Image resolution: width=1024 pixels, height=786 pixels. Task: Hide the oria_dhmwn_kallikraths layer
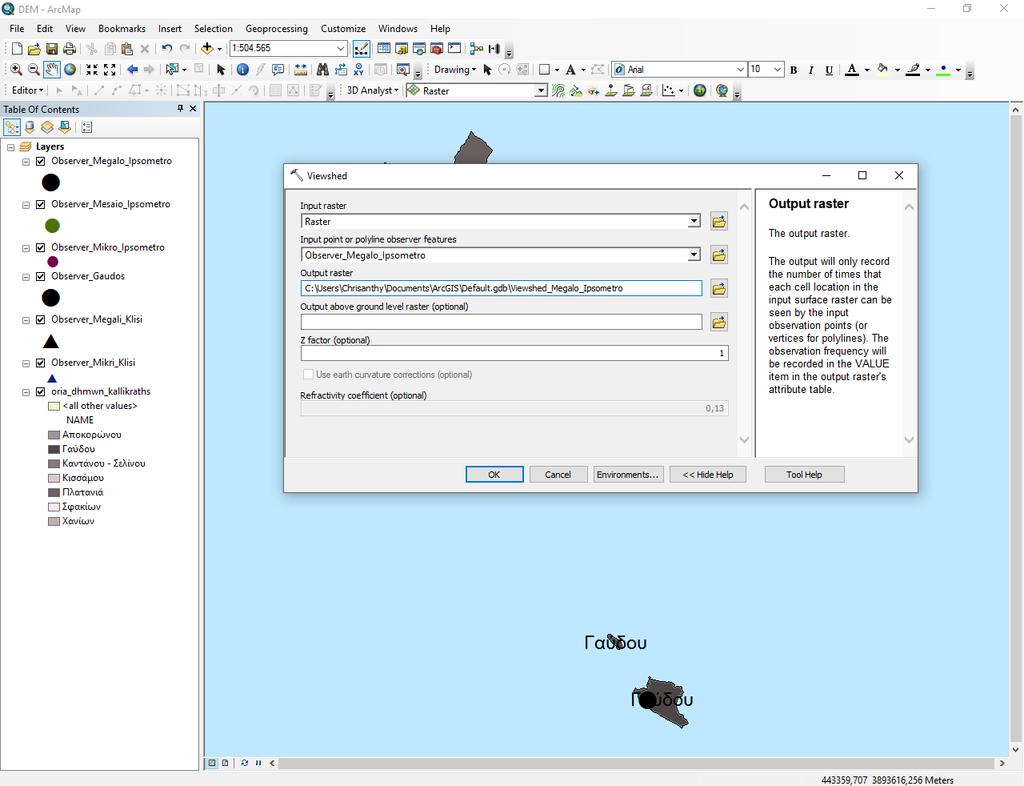click(40, 392)
